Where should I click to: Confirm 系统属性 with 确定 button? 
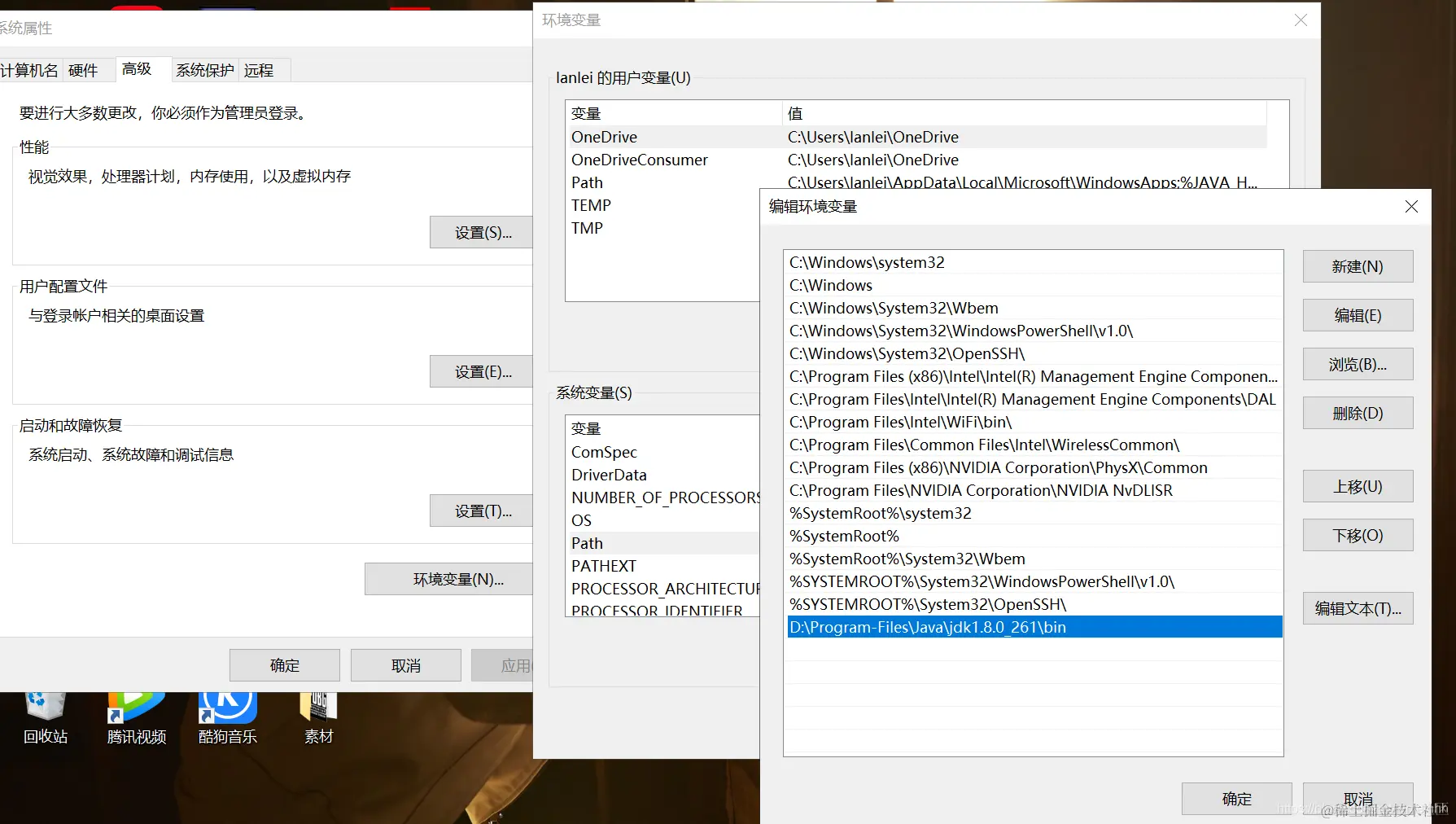click(285, 665)
